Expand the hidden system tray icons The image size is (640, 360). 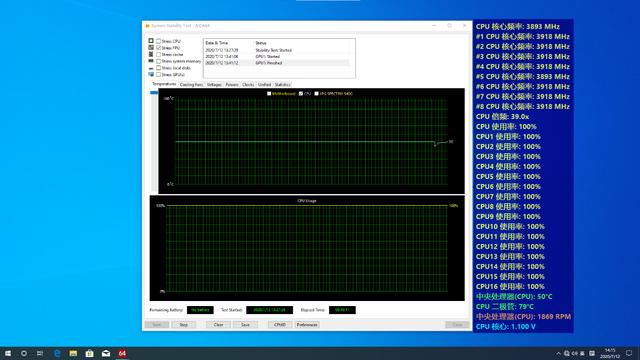(558, 353)
